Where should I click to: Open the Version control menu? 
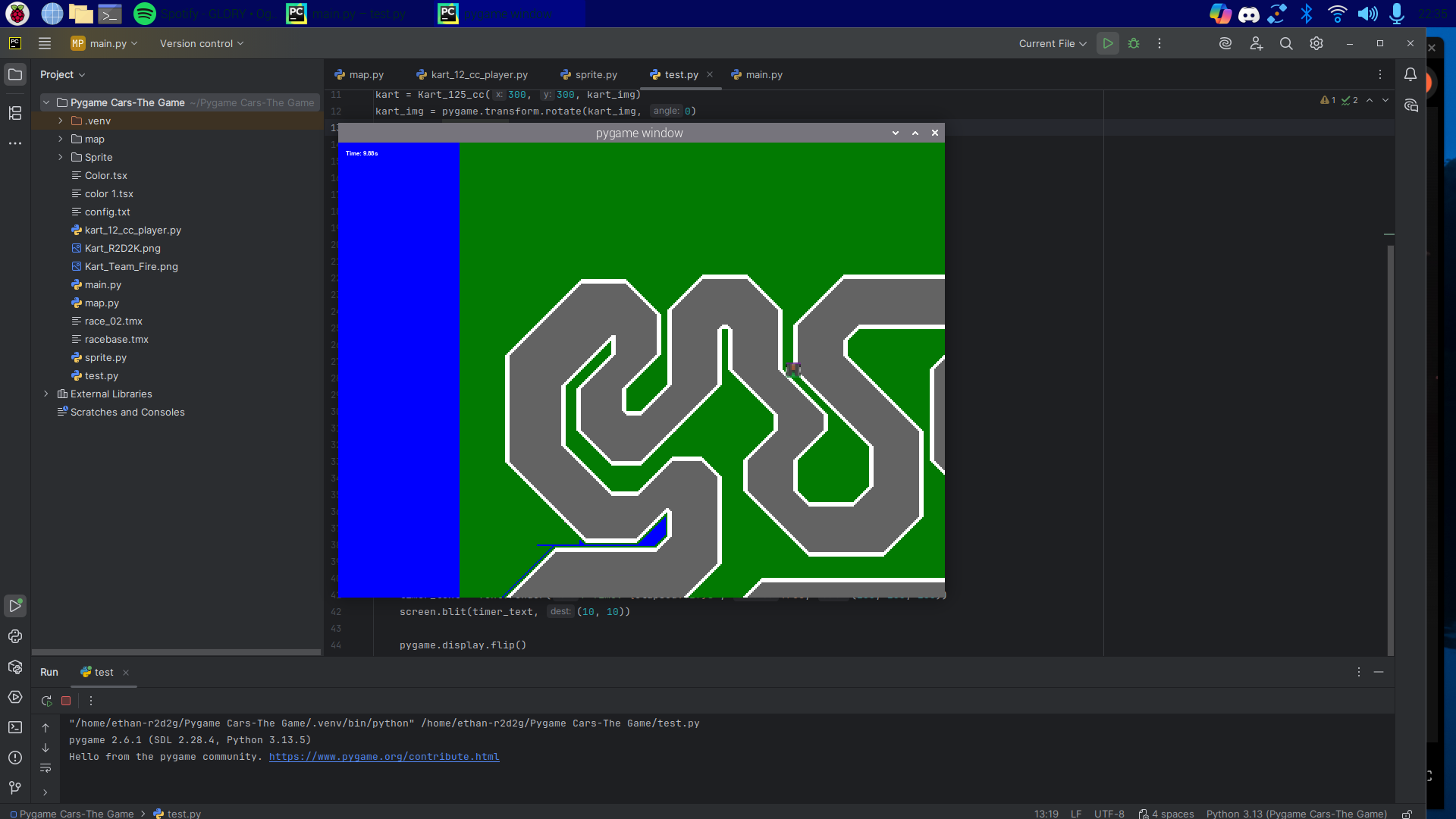(201, 43)
